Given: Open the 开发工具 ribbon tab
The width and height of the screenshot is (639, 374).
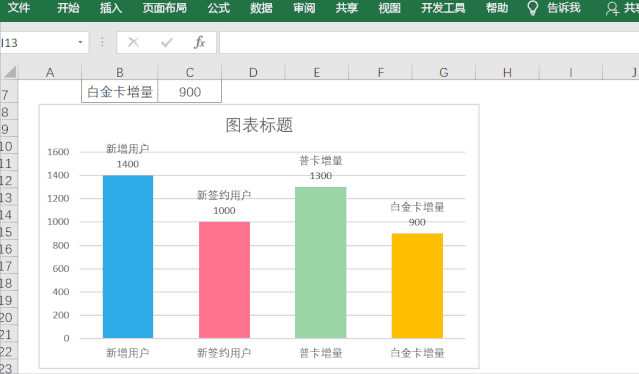Looking at the screenshot, I should click(x=443, y=8).
